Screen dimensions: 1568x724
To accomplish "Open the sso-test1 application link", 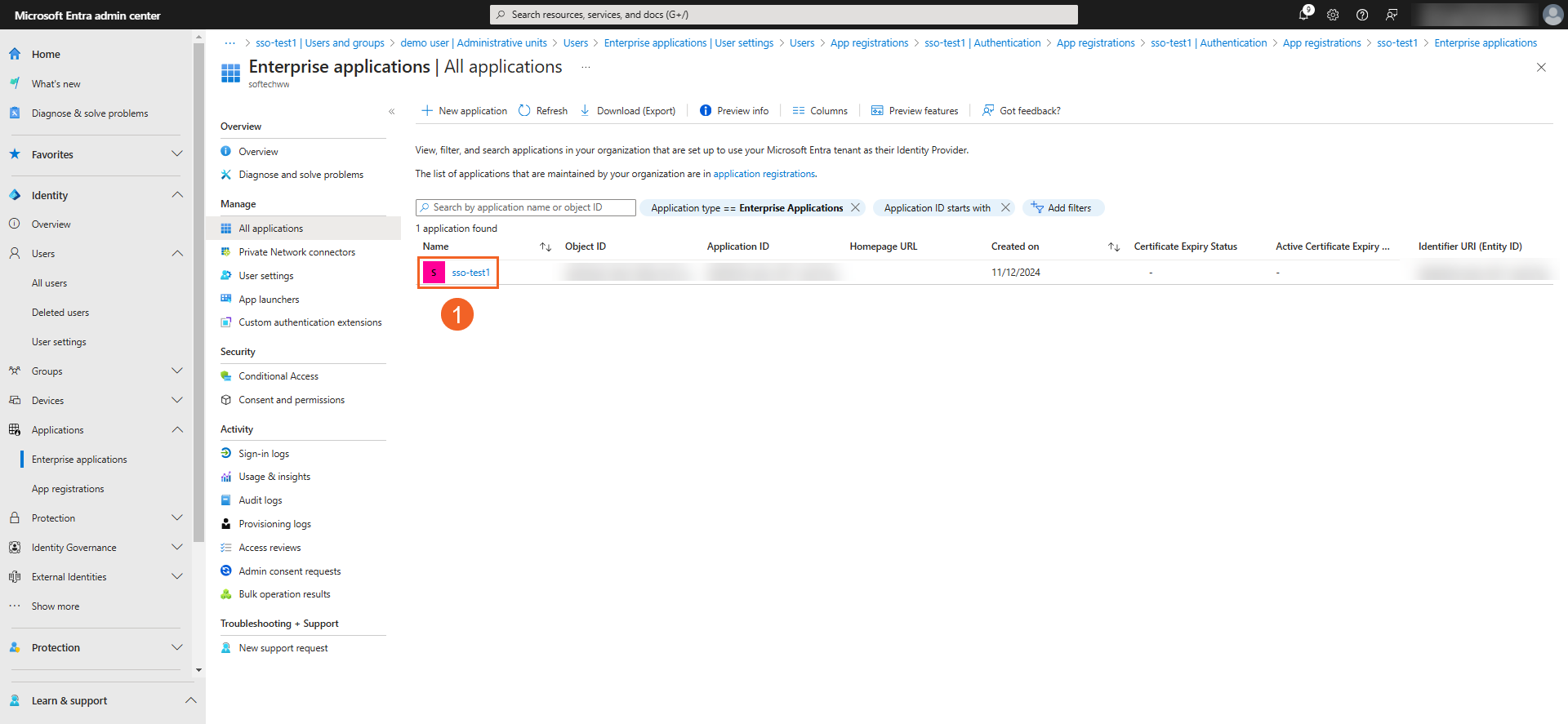I will click(471, 273).
